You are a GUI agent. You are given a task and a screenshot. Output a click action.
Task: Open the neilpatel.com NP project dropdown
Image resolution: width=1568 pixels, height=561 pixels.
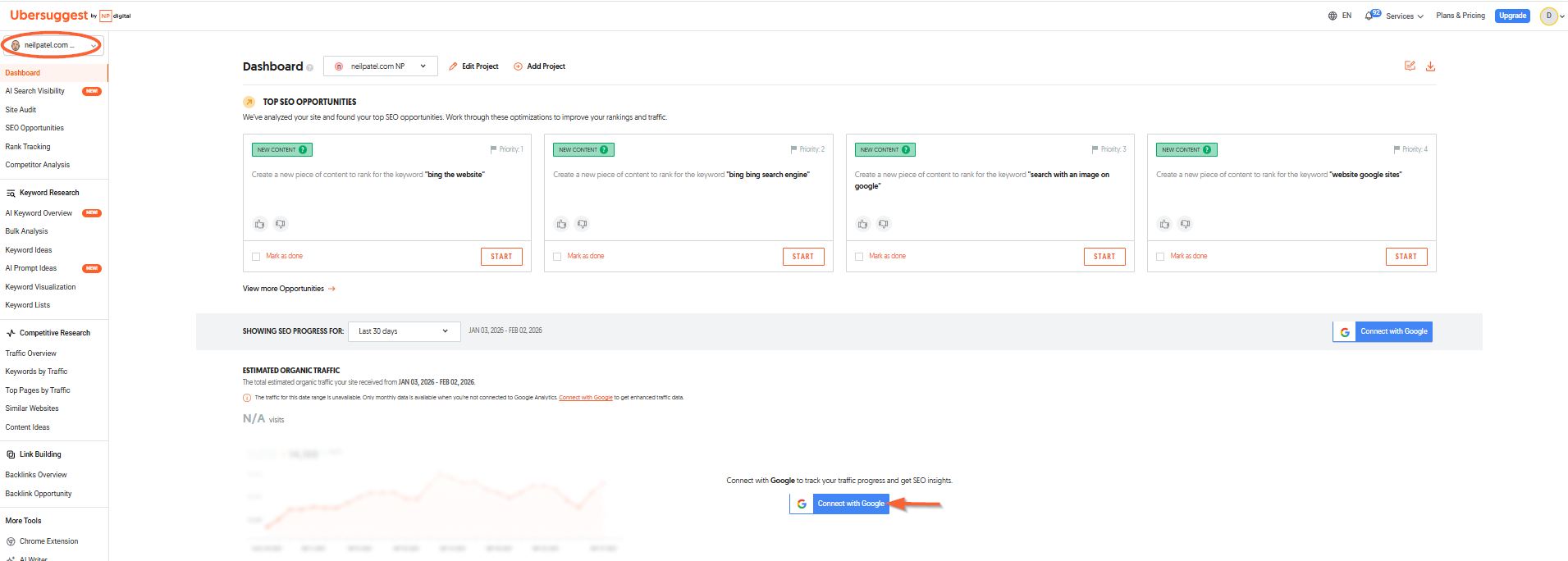point(381,66)
